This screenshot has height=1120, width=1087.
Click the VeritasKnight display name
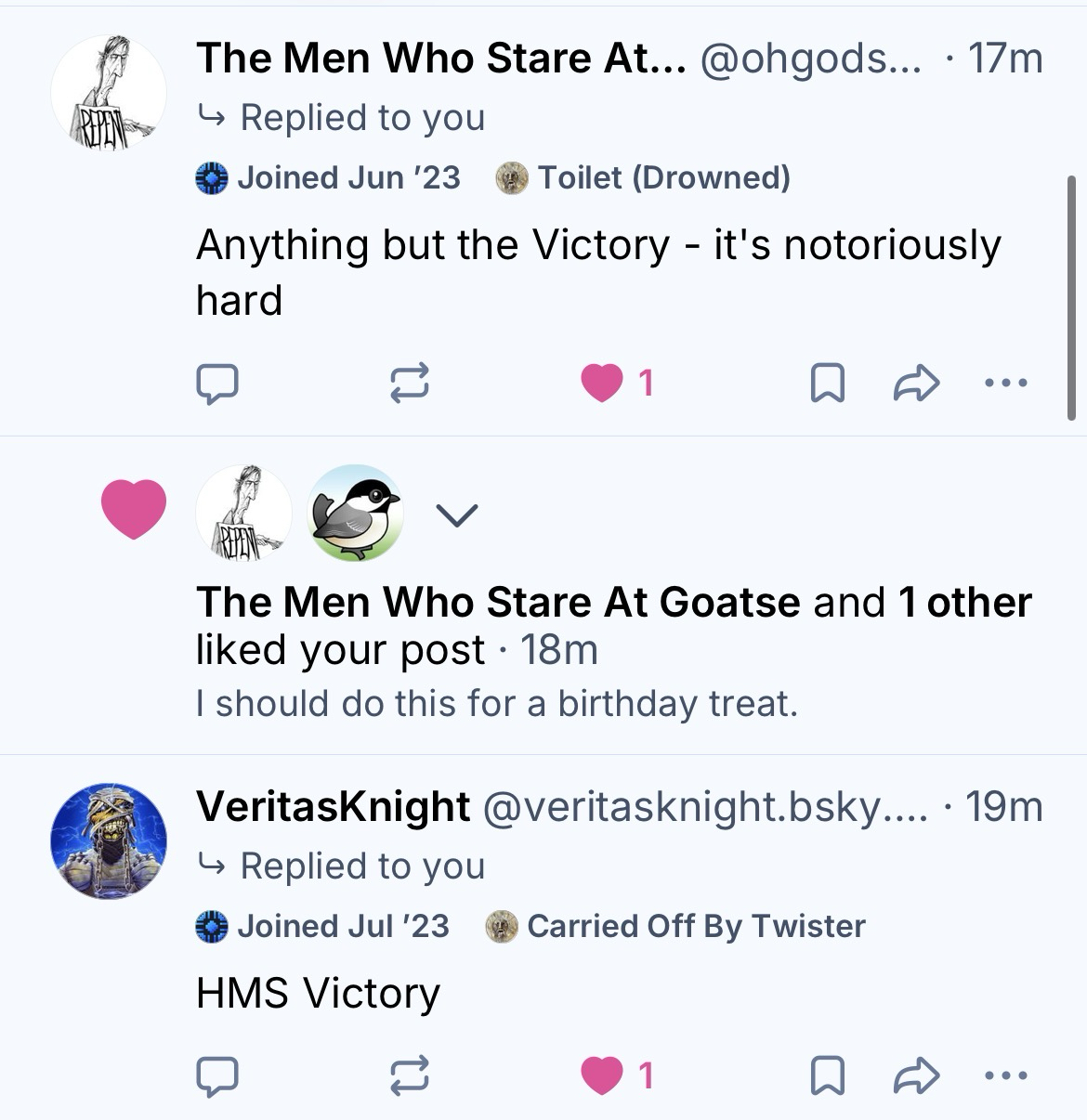click(x=333, y=806)
